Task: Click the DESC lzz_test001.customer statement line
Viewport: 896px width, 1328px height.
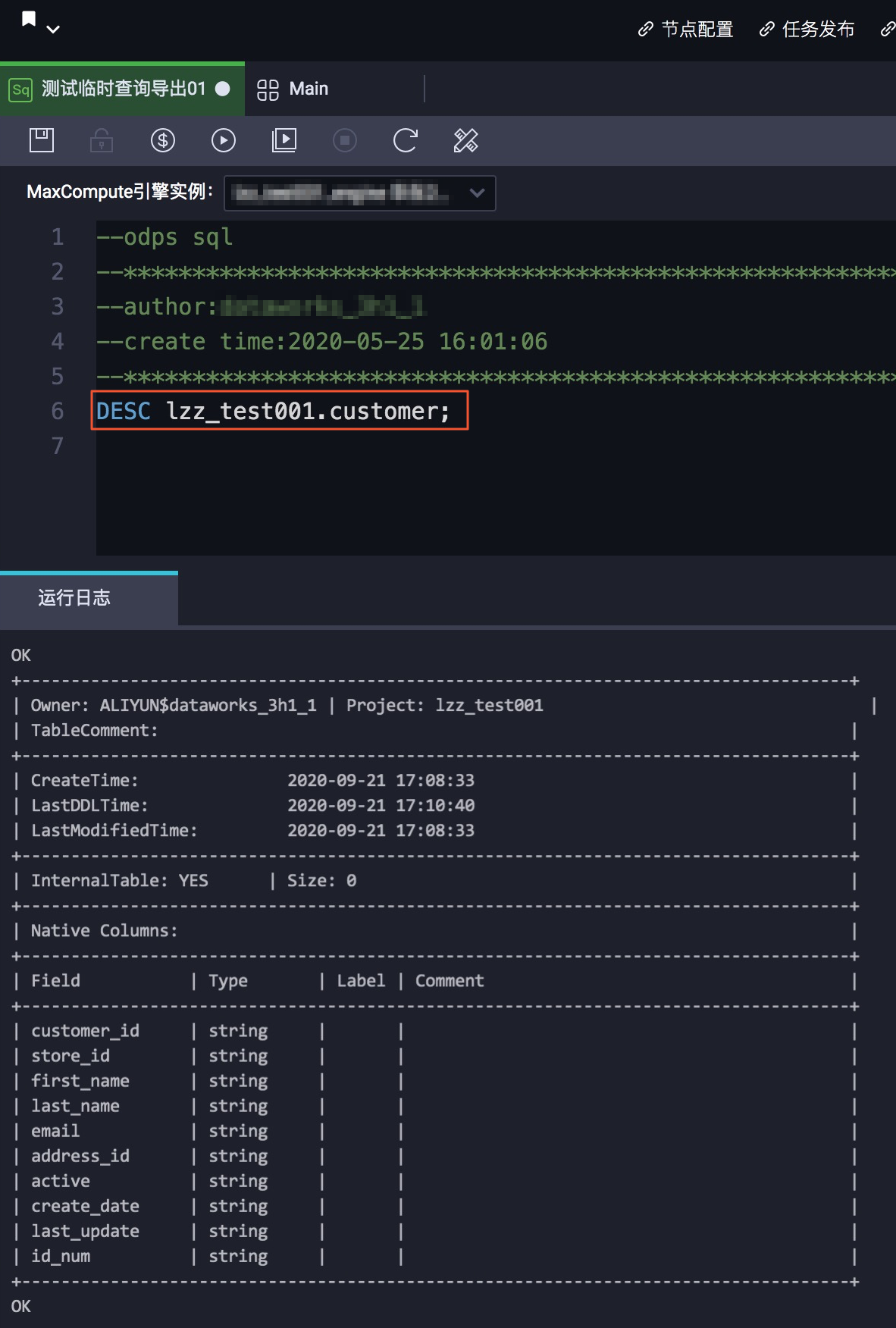Action: (273, 411)
